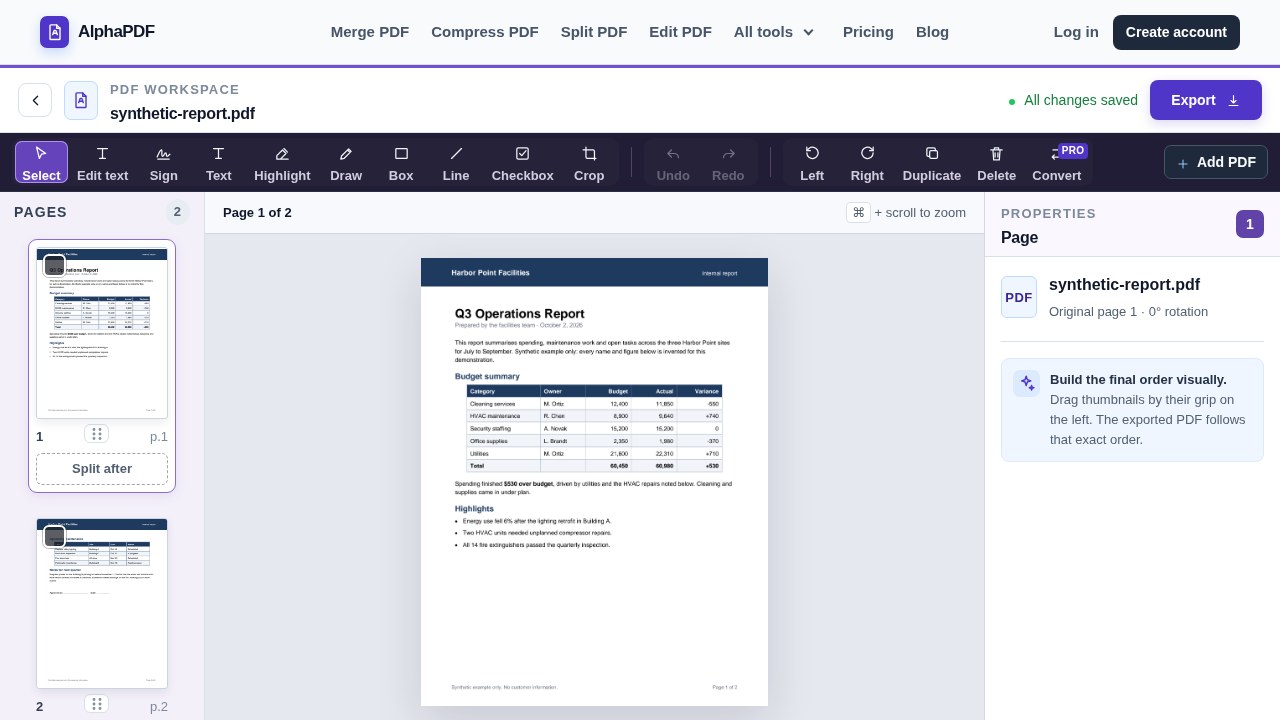Open Edit PDF in navigation

(x=680, y=32)
